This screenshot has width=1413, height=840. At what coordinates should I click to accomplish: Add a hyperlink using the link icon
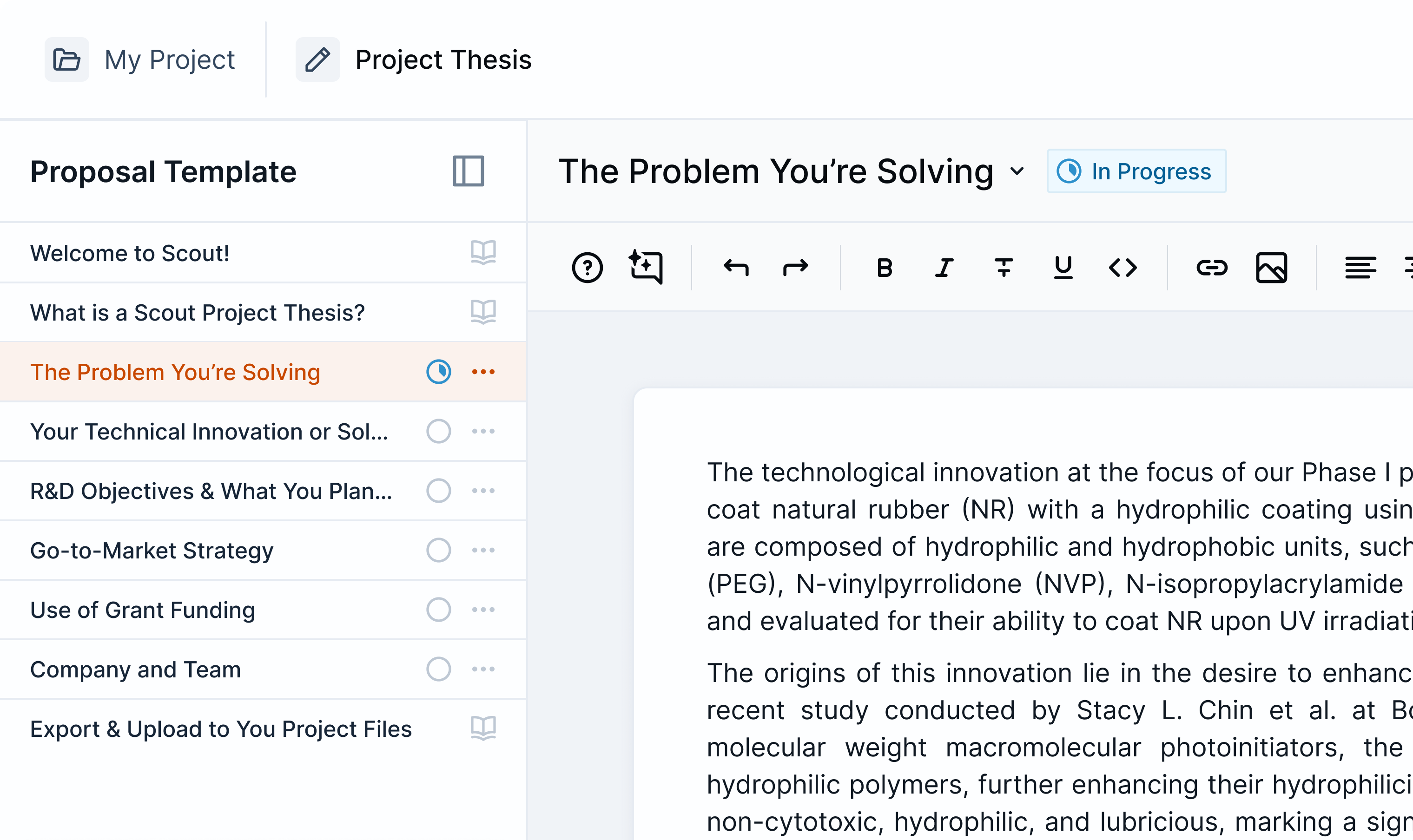(1211, 267)
